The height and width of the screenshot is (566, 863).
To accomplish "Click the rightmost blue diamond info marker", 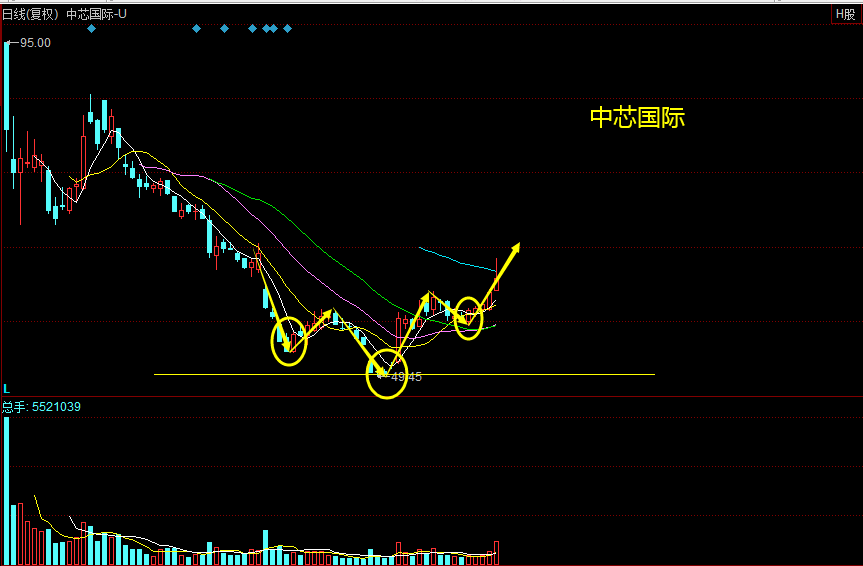I will 287,29.
